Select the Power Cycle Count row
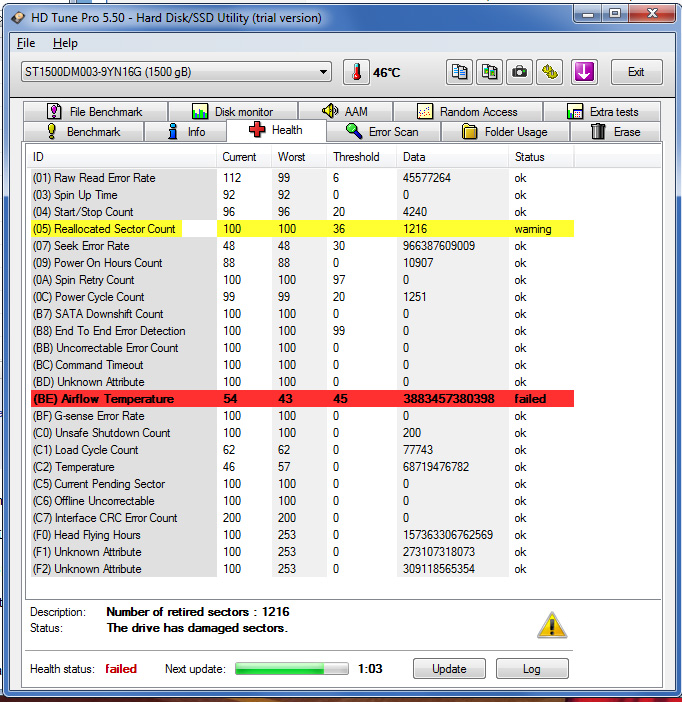Screen dimensions: 682x702 click(302, 297)
